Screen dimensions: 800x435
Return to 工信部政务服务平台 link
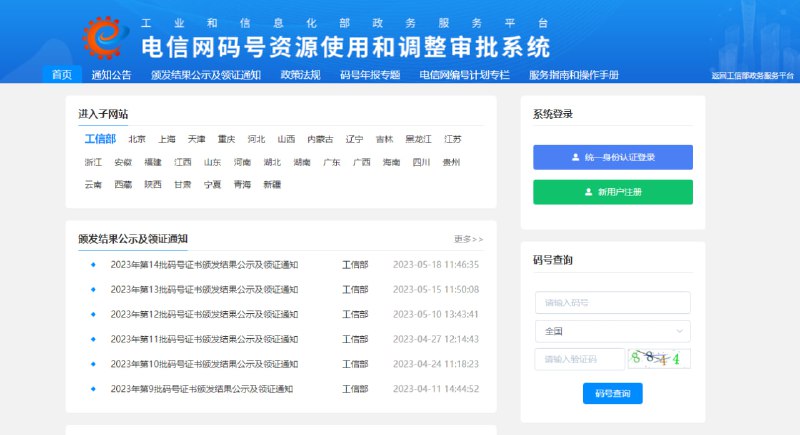point(753,75)
